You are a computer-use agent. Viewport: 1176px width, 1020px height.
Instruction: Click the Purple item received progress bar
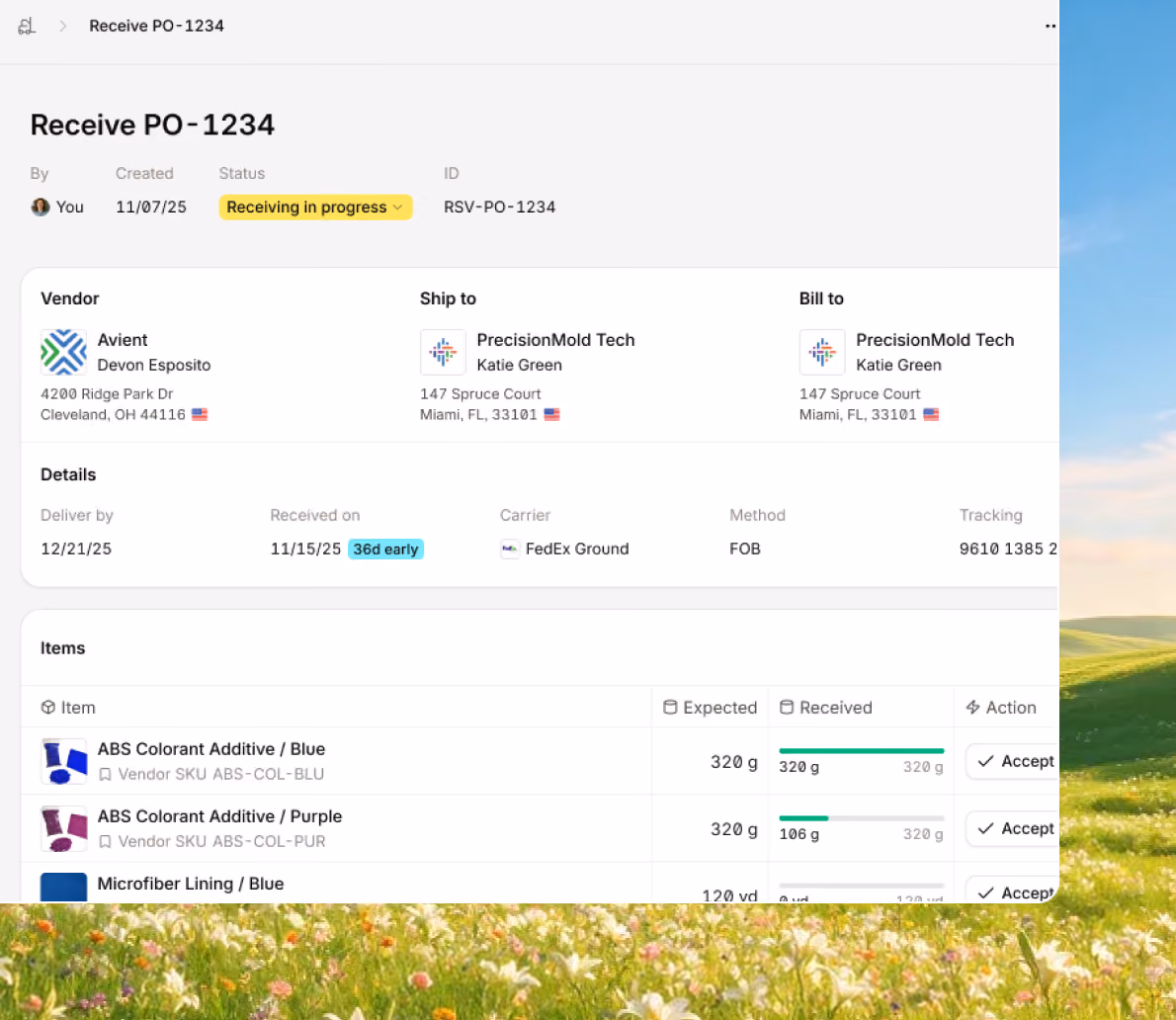tap(861, 818)
